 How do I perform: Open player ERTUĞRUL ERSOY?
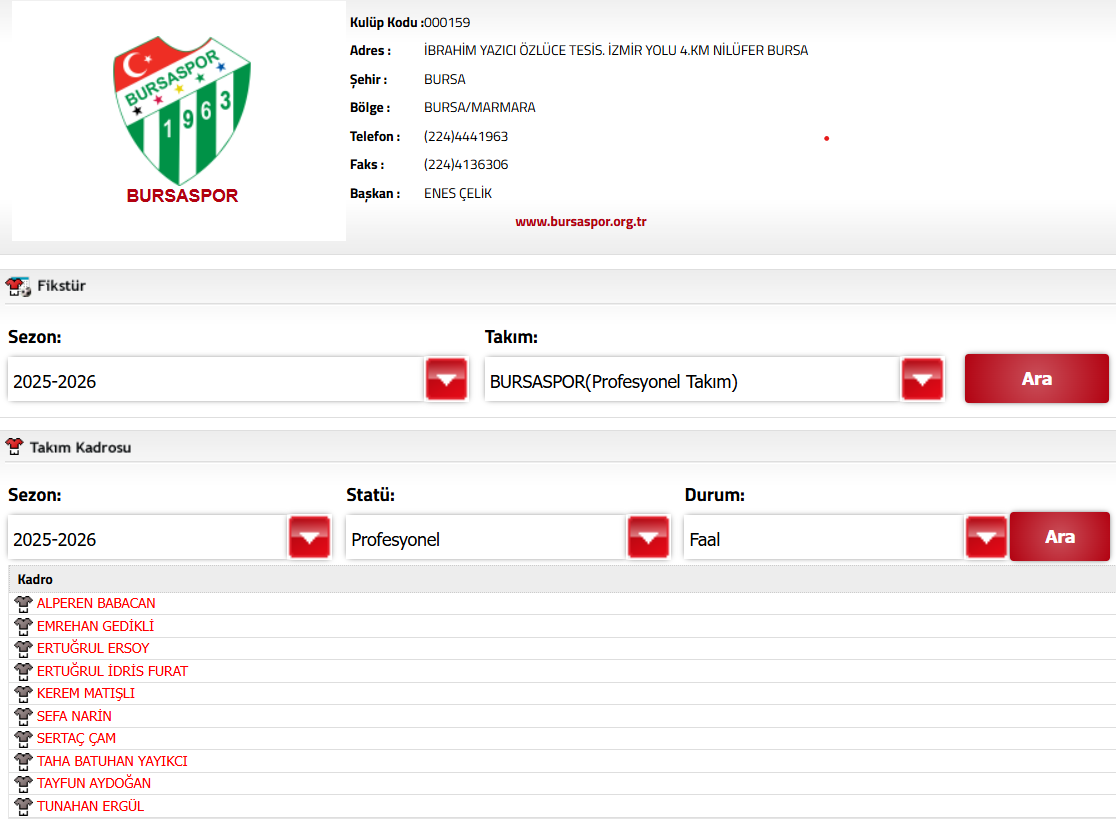93,648
